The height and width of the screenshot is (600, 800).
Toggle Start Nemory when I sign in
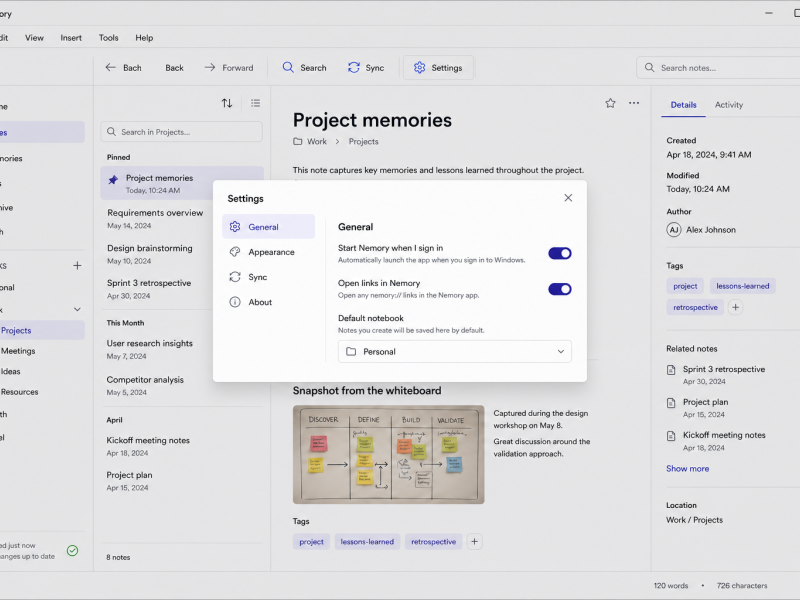click(x=560, y=253)
